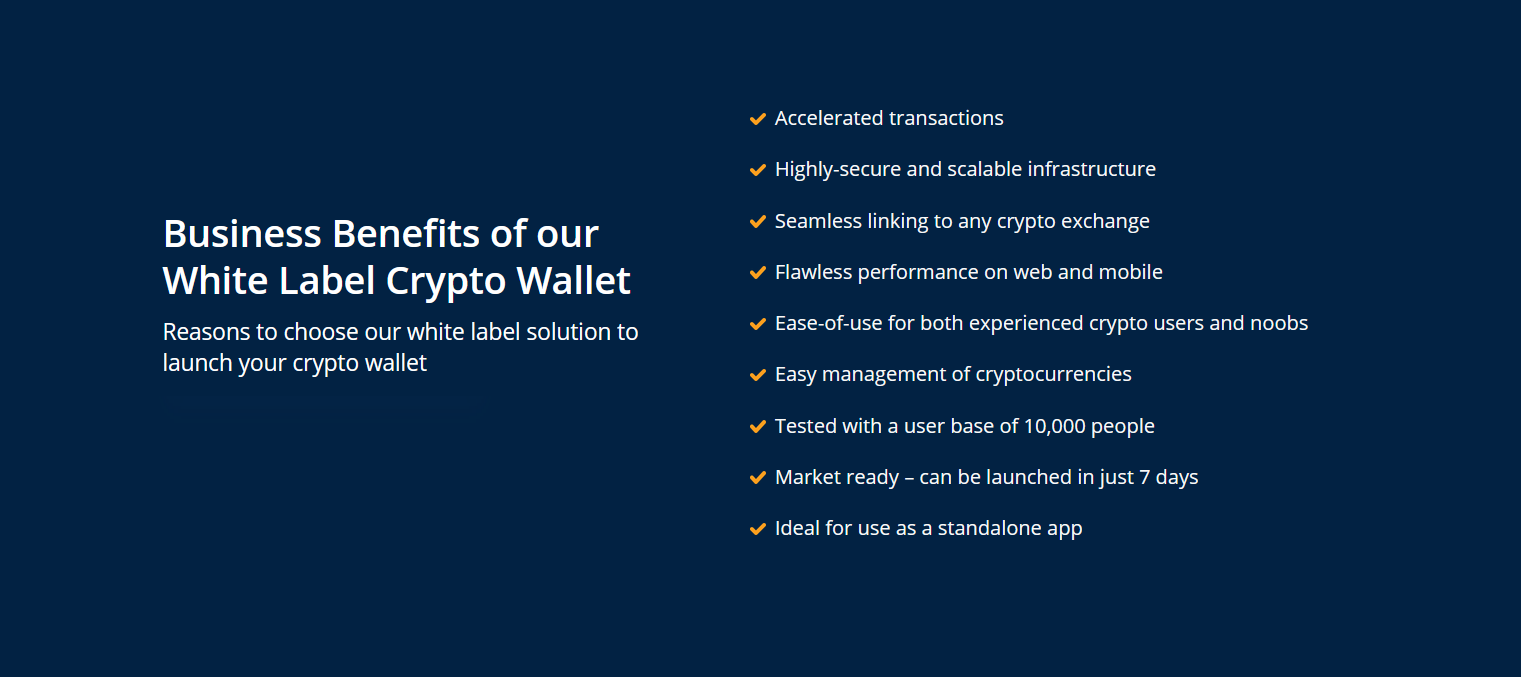The image size is (1521, 677).
Task: Click the checkmark beside Ease-of-use item
Action: (x=757, y=324)
